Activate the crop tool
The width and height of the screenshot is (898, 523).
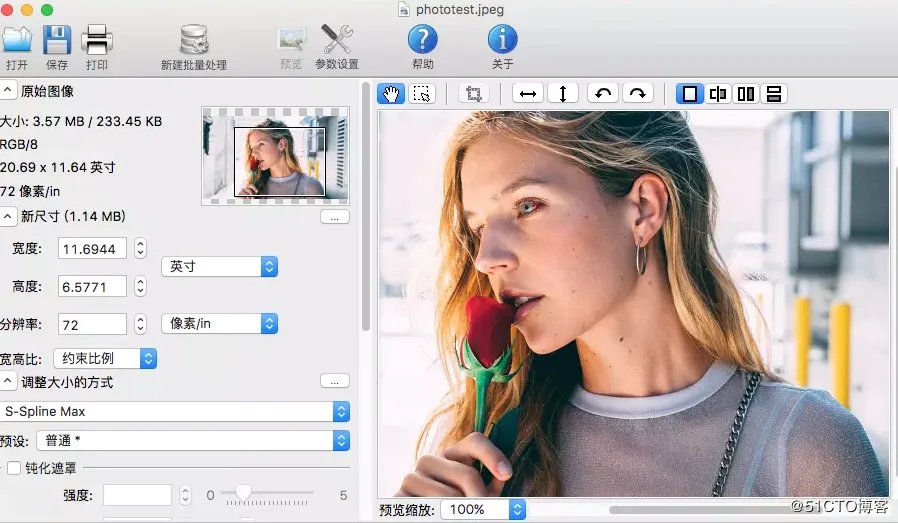[x=474, y=93]
